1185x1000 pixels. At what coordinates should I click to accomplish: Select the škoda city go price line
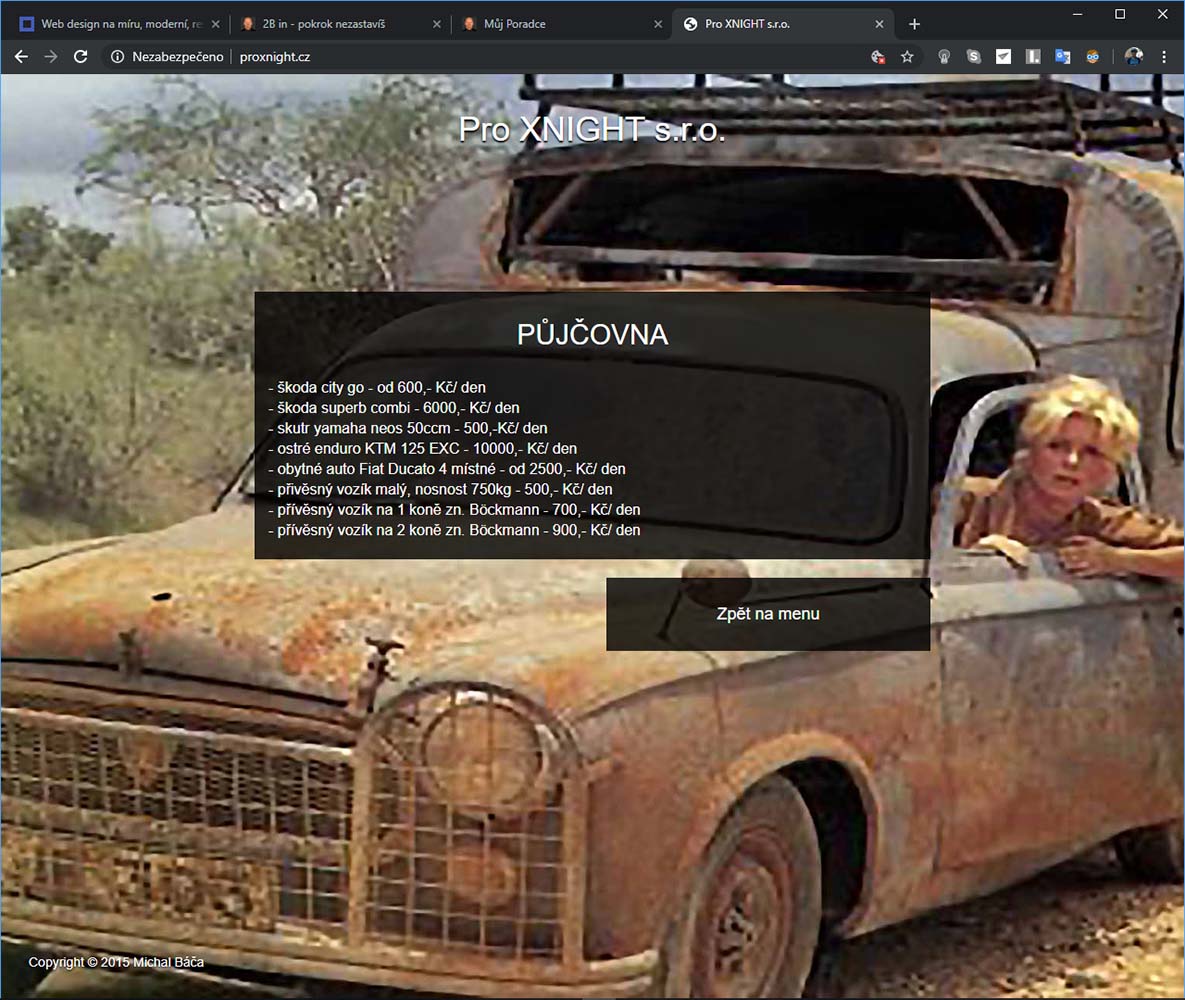(x=377, y=387)
